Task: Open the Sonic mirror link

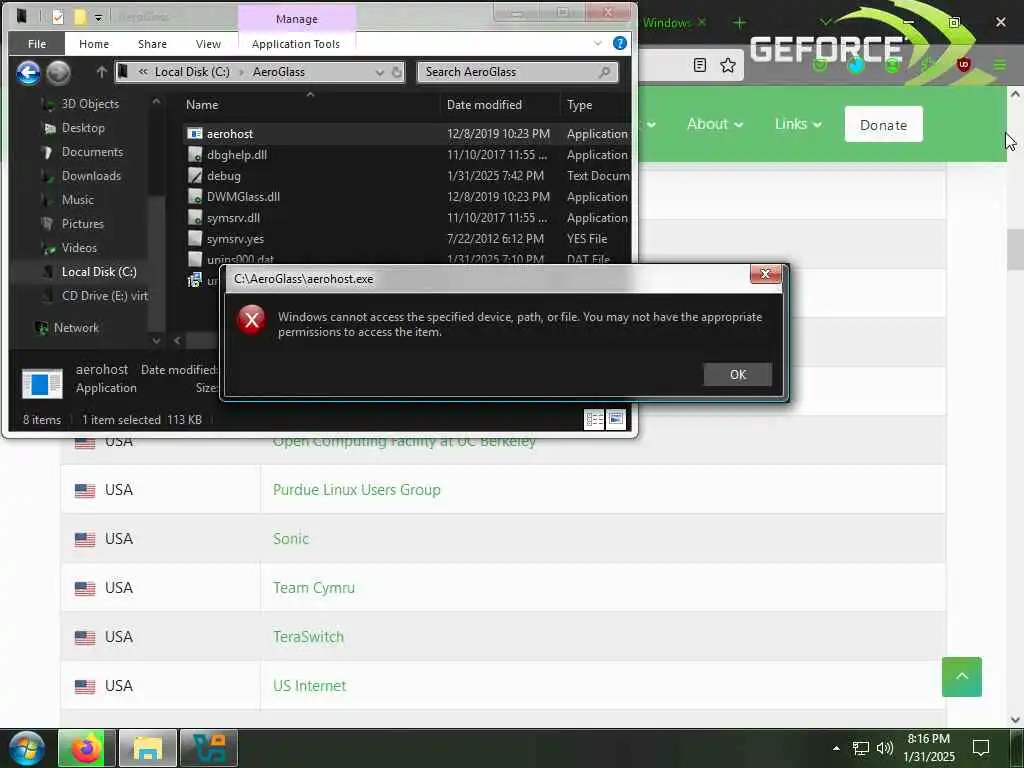Action: coord(291,539)
